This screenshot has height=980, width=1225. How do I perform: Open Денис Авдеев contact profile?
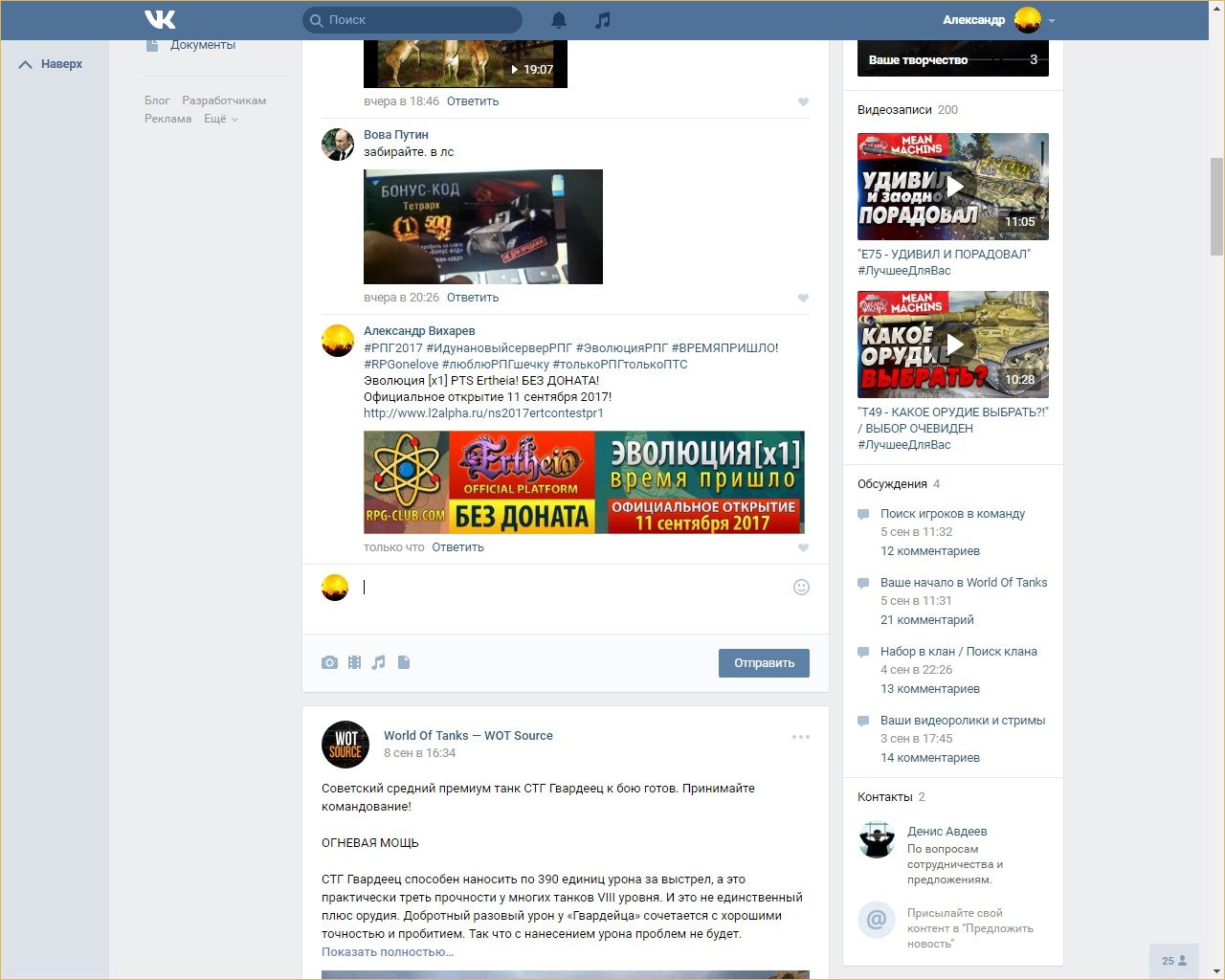click(x=947, y=832)
